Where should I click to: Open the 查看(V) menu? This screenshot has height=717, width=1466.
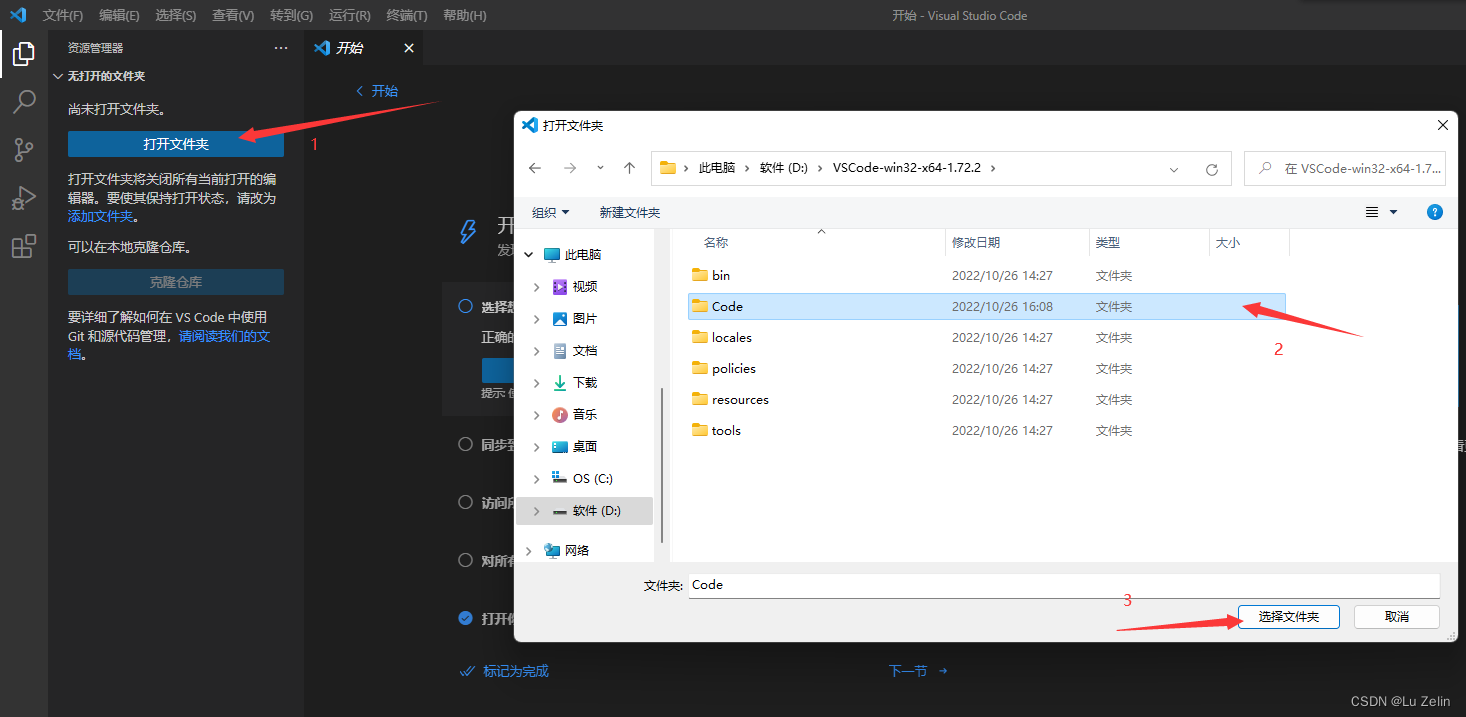[x=233, y=15]
